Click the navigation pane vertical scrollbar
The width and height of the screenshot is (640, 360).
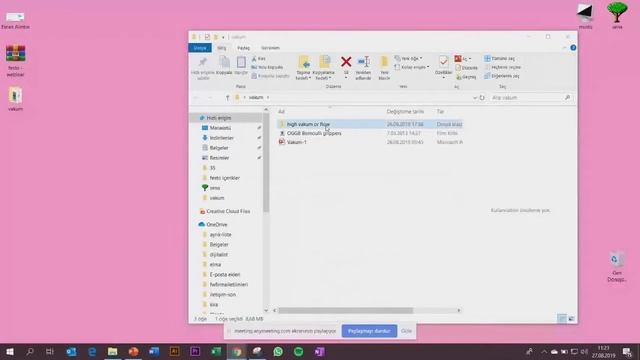coord(266,163)
